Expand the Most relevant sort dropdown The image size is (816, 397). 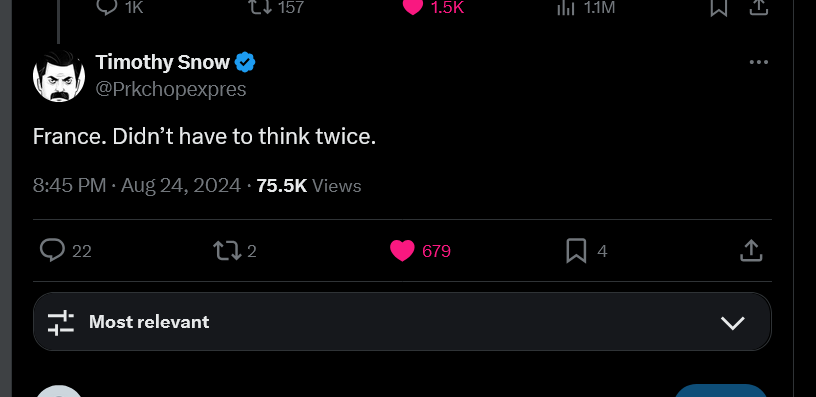[402, 322]
